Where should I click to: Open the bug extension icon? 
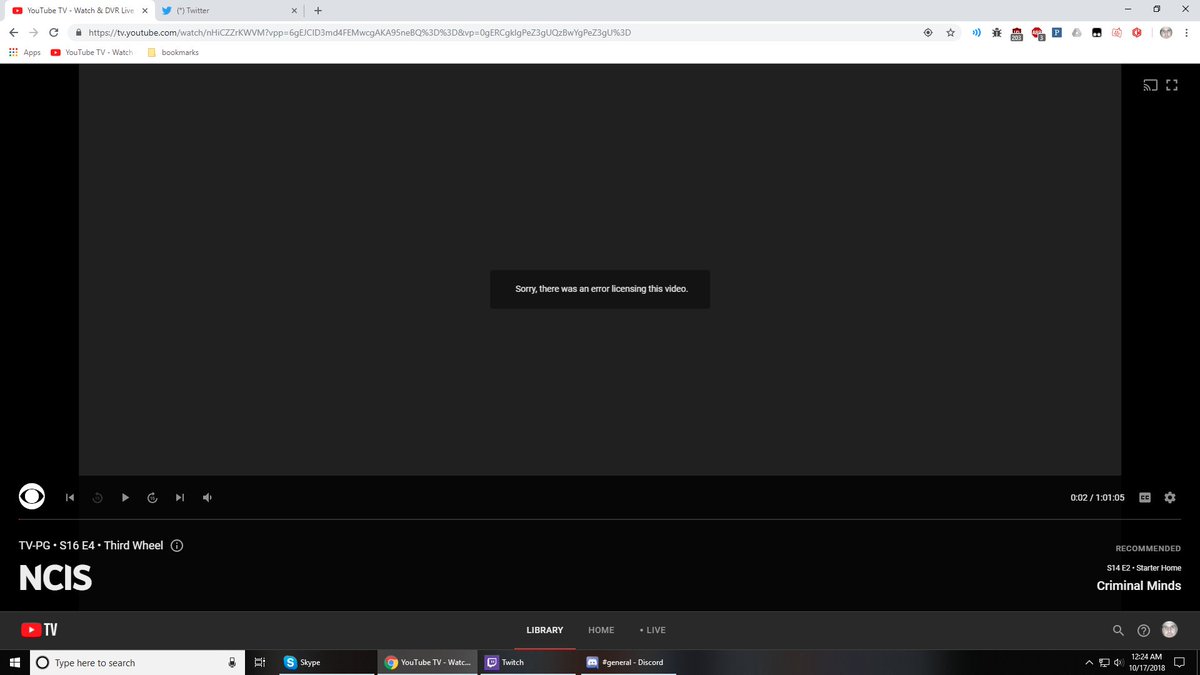click(x=997, y=32)
